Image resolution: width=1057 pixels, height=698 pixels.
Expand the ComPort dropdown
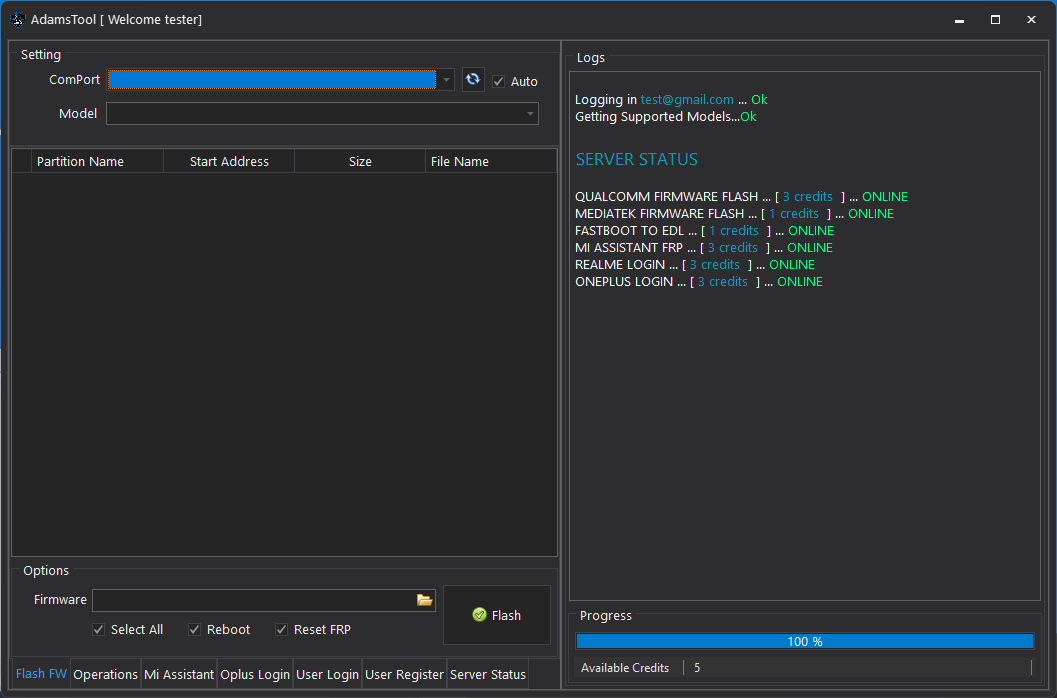[x=446, y=80]
